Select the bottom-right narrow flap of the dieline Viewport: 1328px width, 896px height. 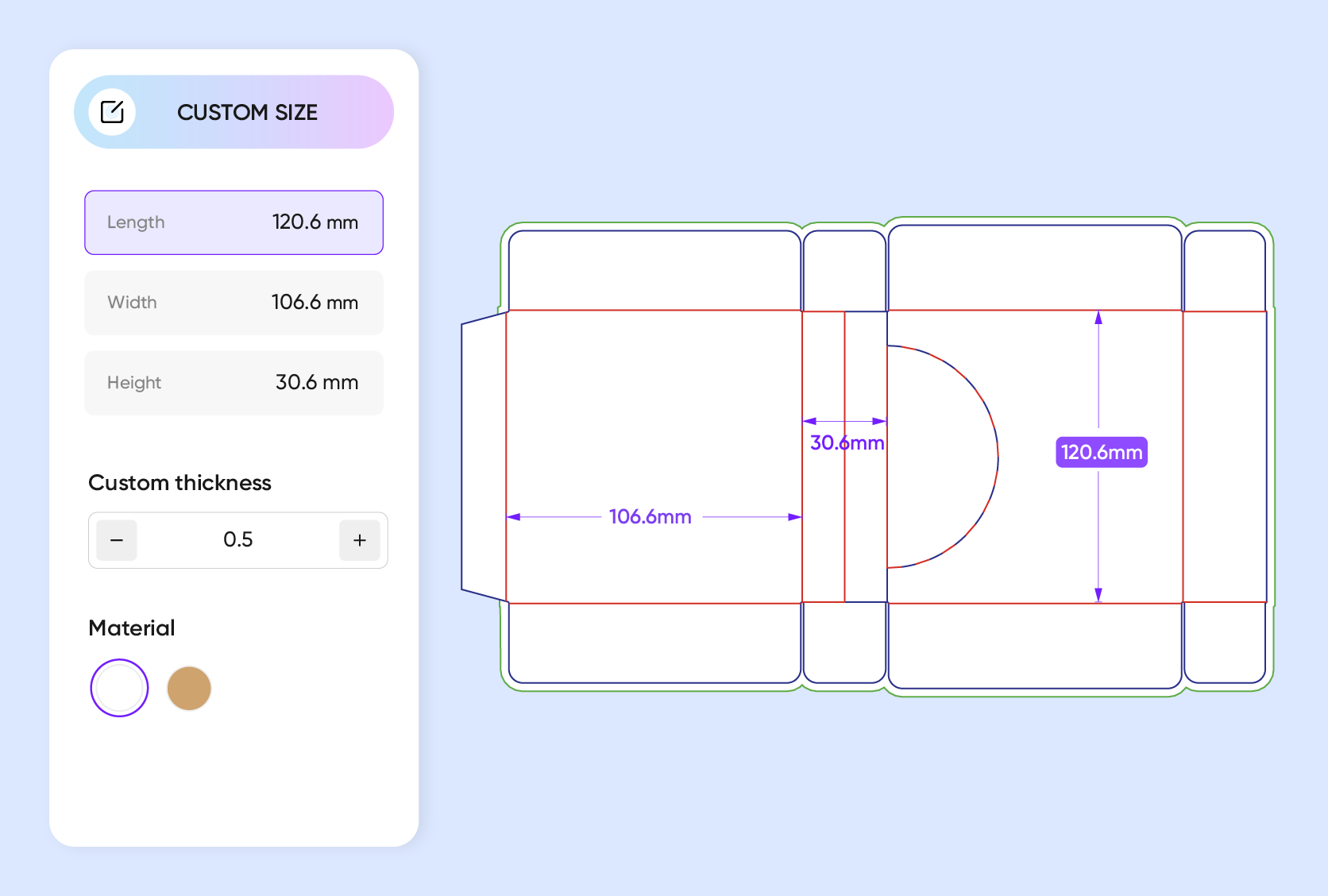point(1224,642)
